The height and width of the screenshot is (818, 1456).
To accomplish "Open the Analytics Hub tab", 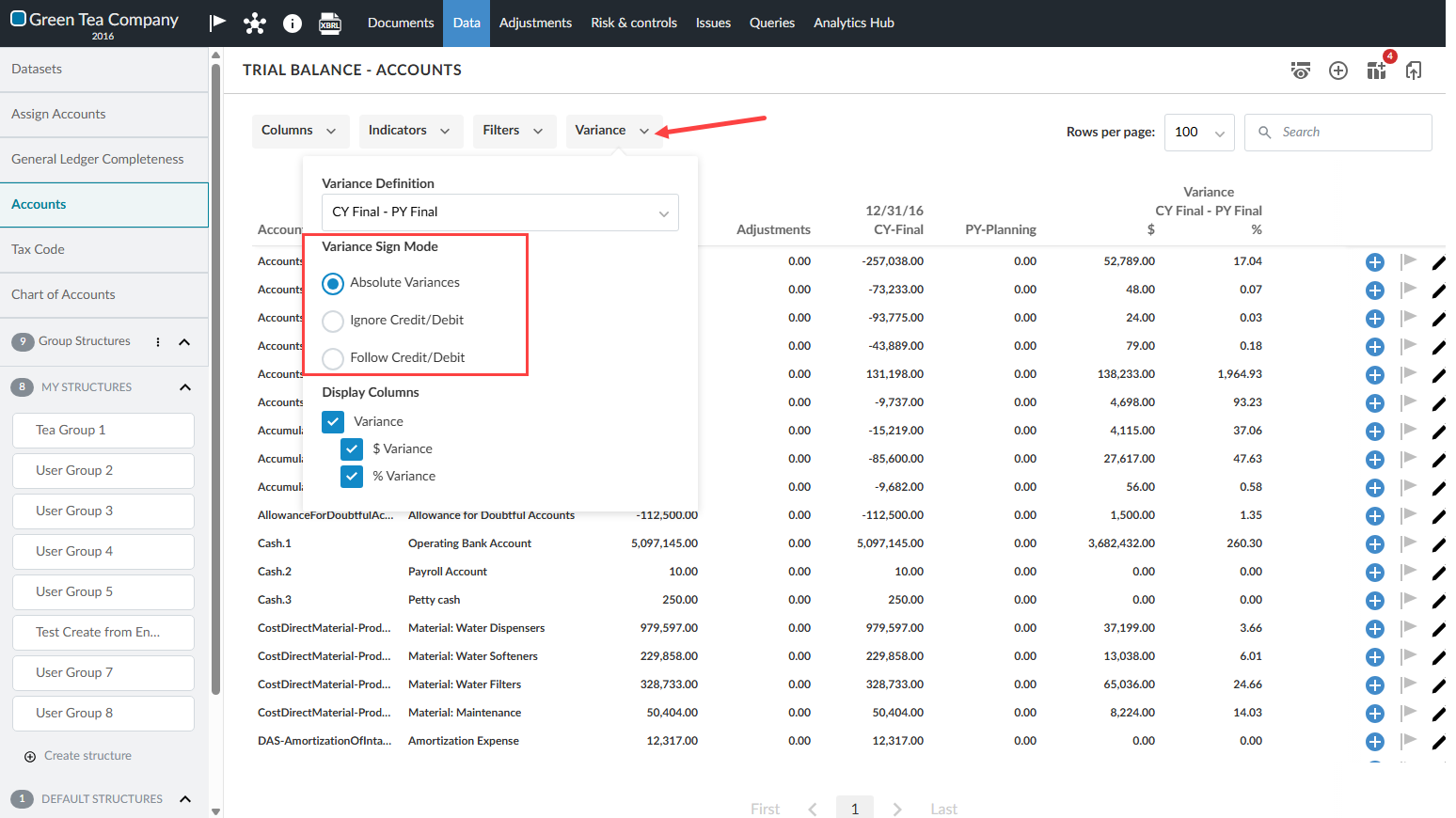I will tap(854, 23).
